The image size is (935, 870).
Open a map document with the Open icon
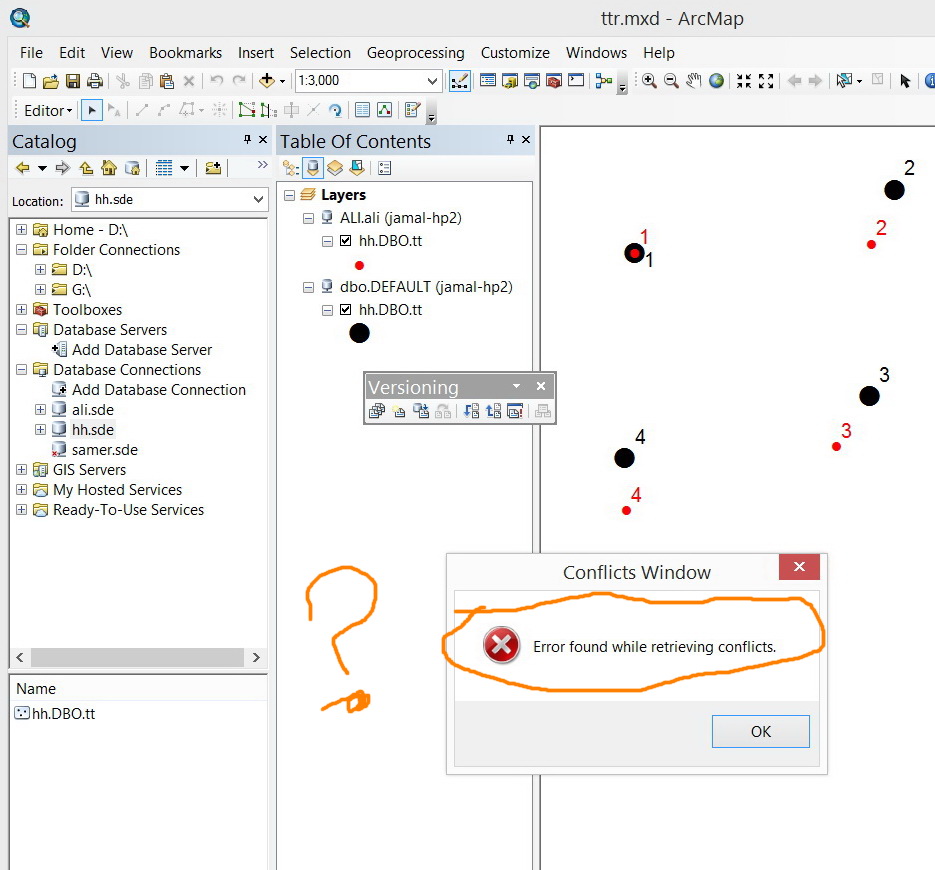[x=51, y=81]
